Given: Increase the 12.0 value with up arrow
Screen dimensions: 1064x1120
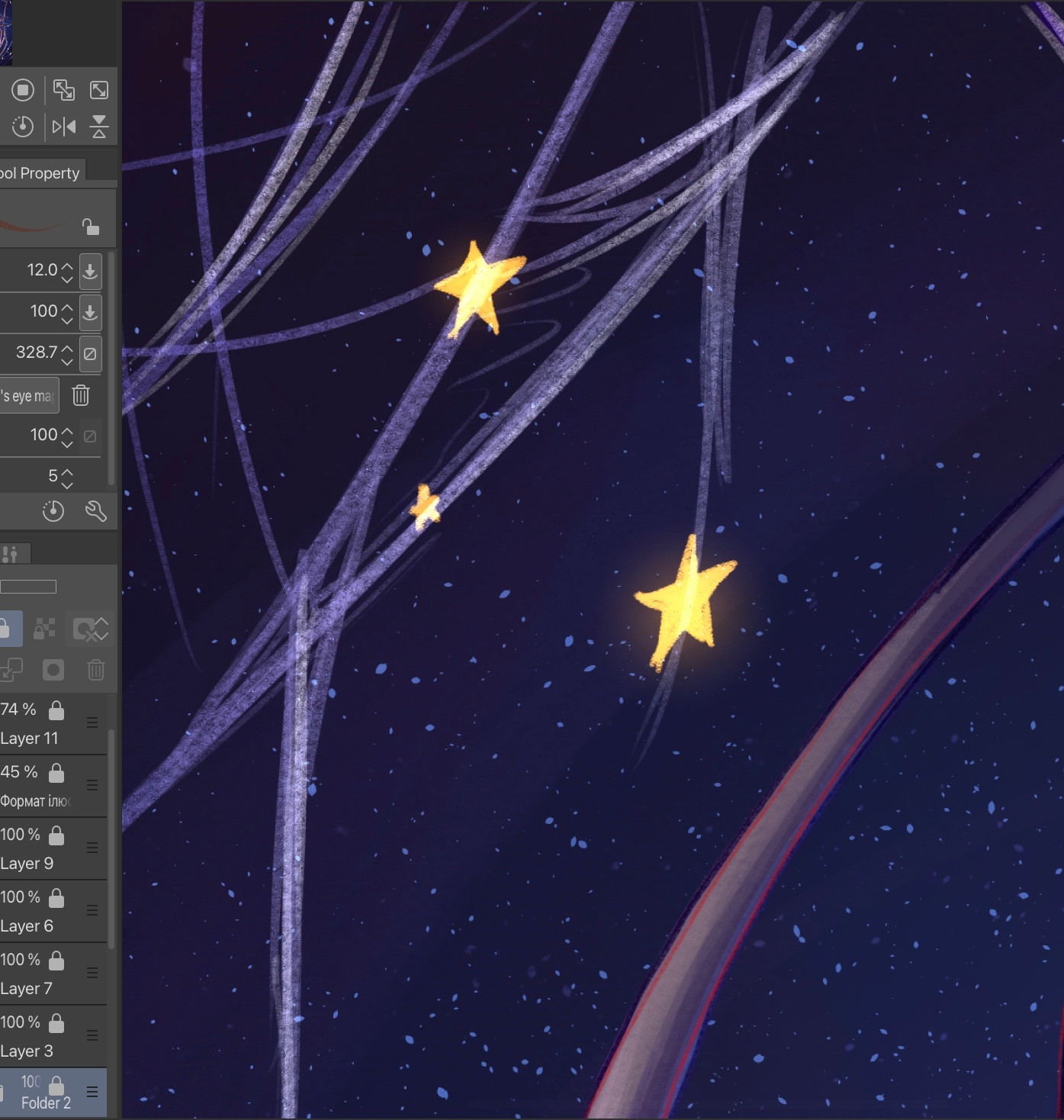Looking at the screenshot, I should click(x=67, y=266).
